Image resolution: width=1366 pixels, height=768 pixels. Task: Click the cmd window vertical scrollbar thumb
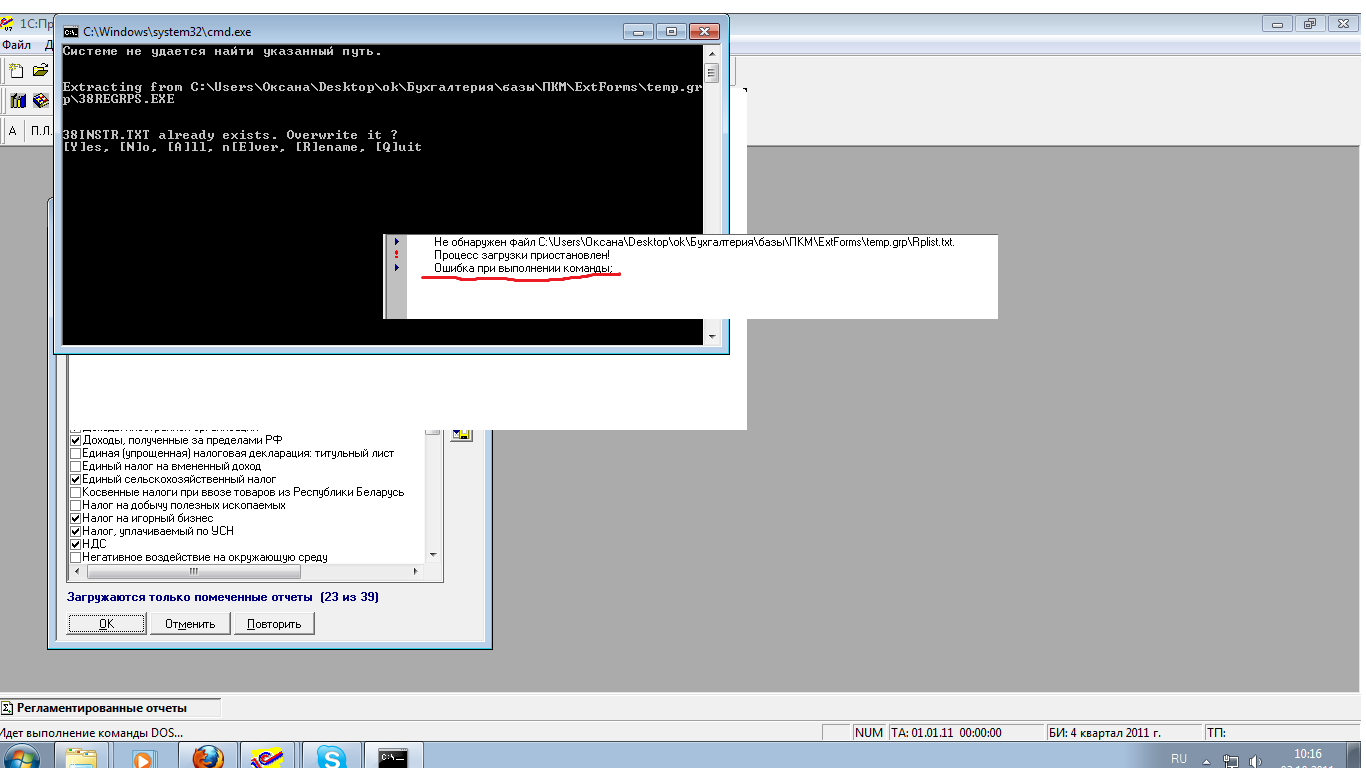(712, 72)
